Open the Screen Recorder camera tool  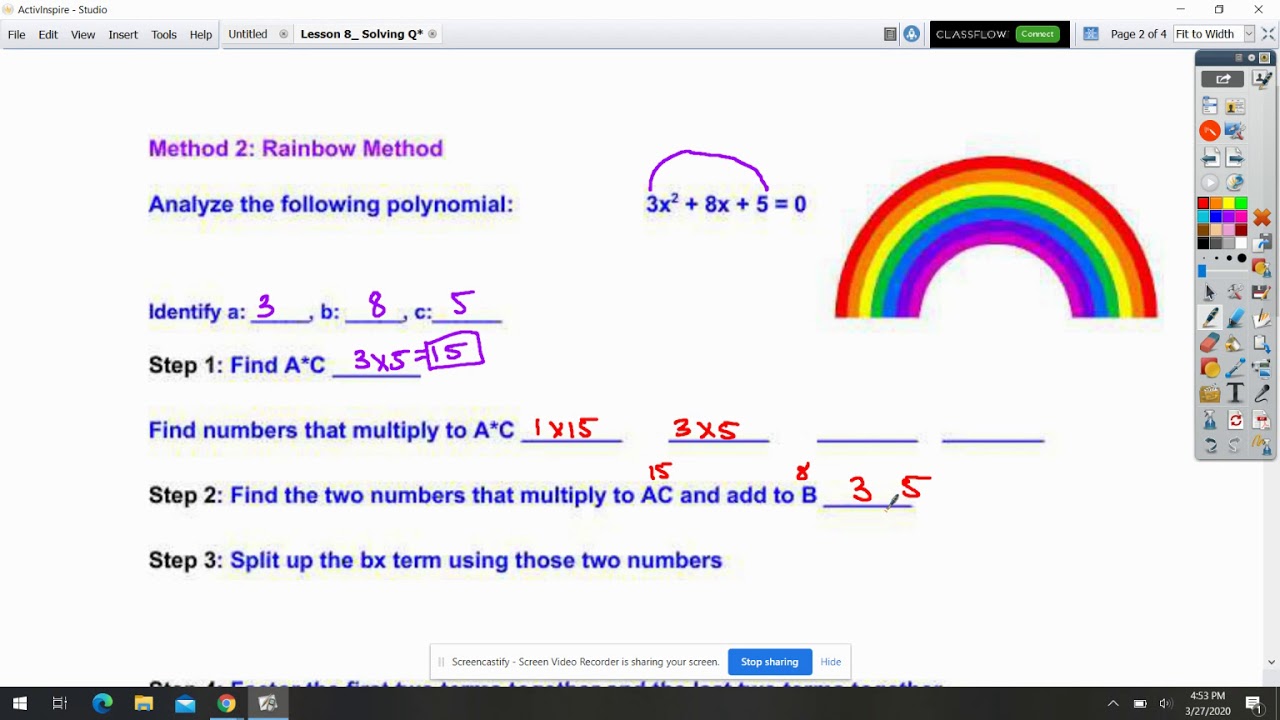[x=1262, y=367]
